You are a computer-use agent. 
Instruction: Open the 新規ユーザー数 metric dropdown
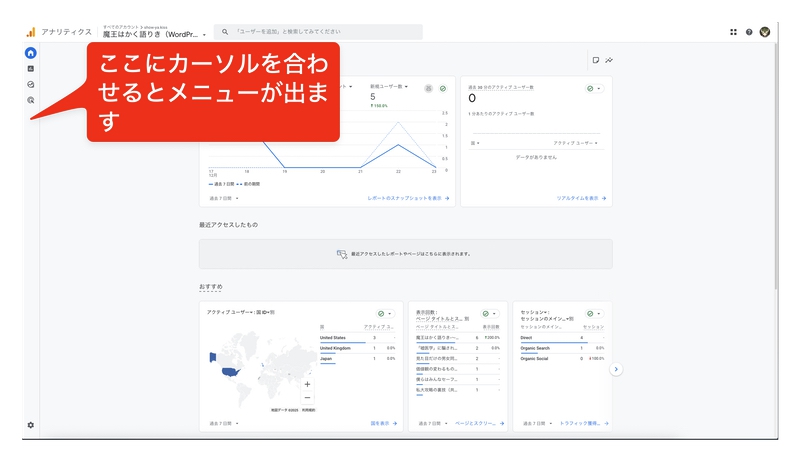click(389, 87)
